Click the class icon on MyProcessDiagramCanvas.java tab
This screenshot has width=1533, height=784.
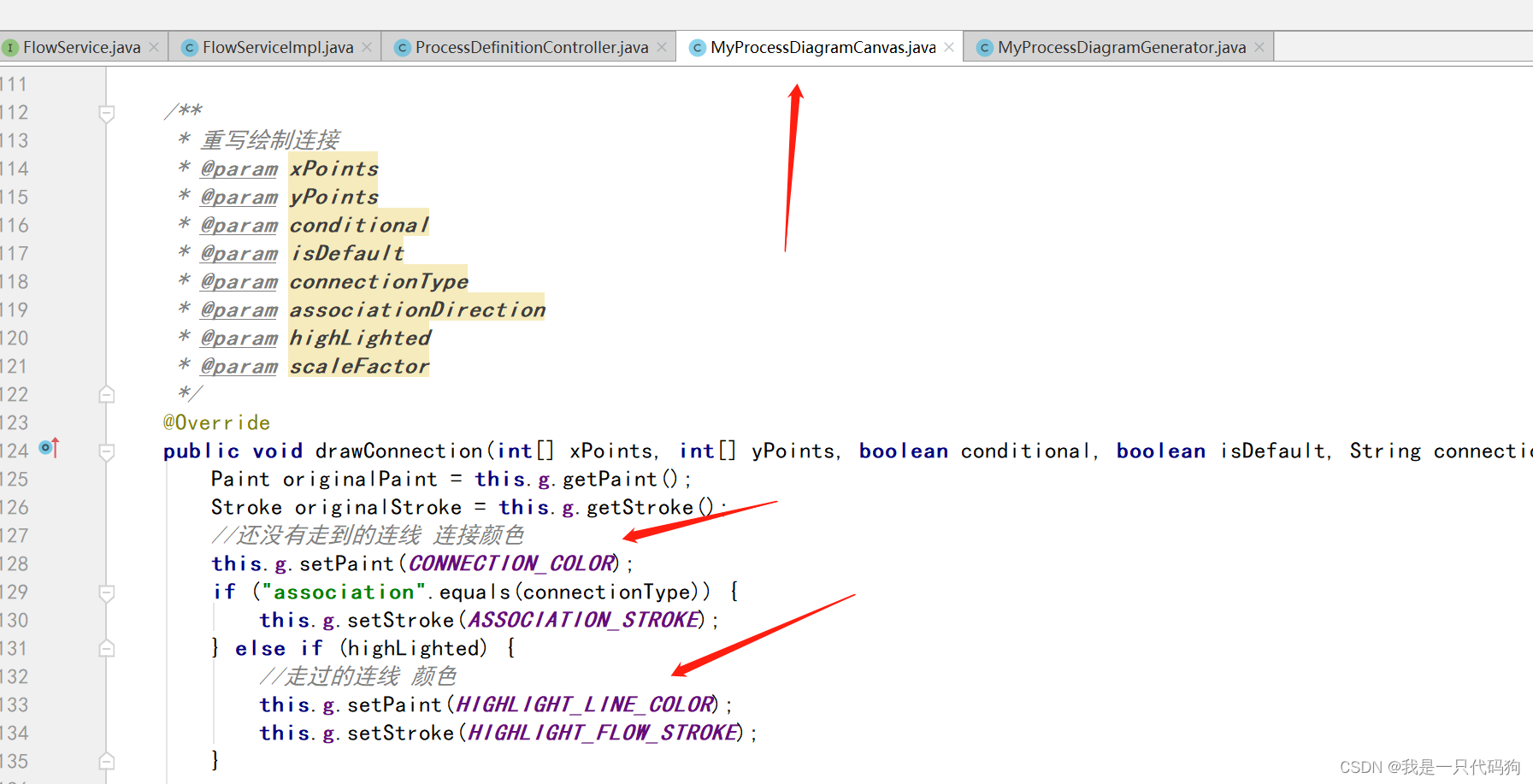coord(698,47)
